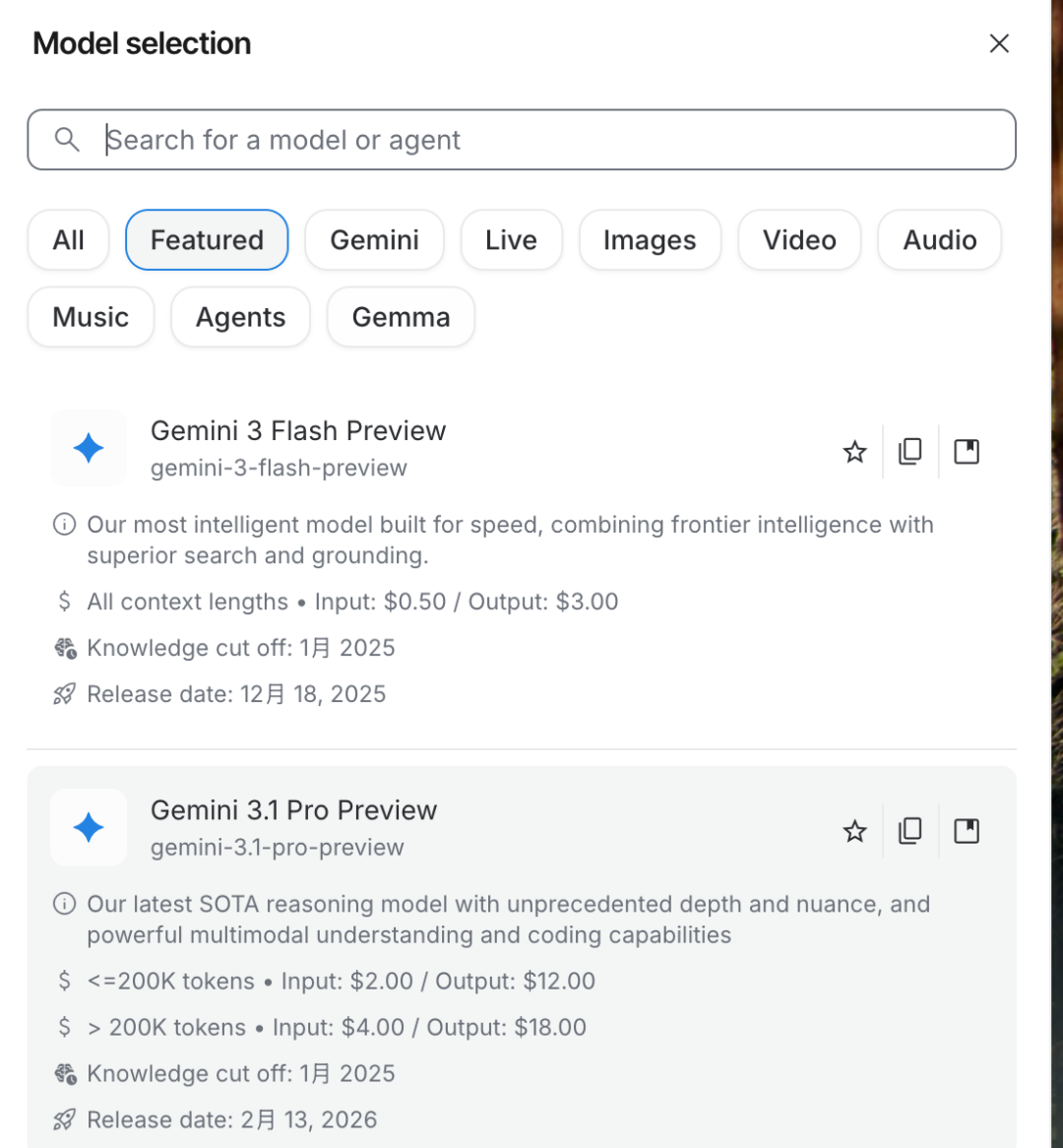Click '> 200K tokens • Input: $4.00' pricing line
The image size is (1063, 1148).
click(337, 1027)
